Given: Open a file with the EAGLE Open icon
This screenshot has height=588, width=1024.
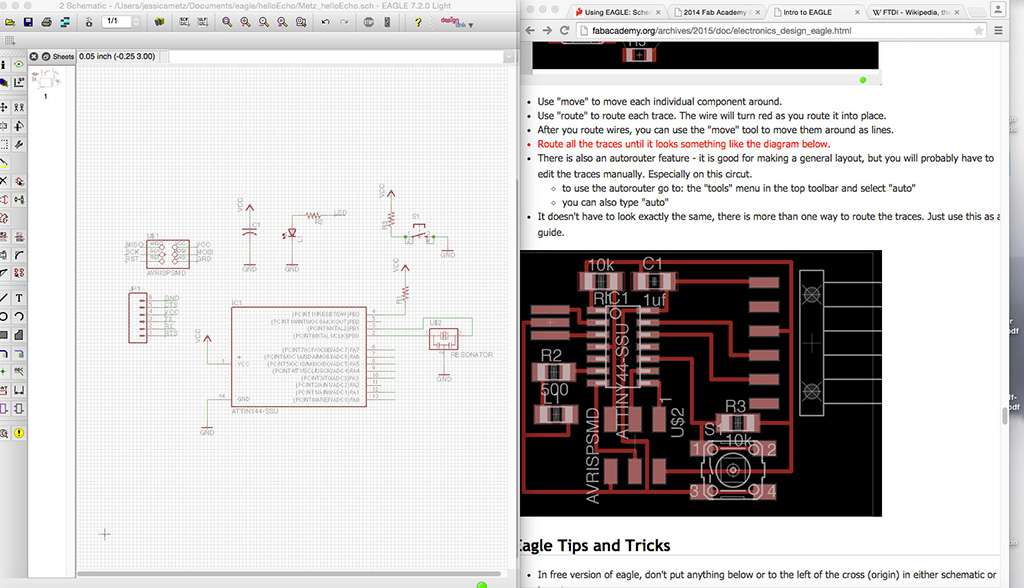Looking at the screenshot, I should pyautogui.click(x=10, y=22).
